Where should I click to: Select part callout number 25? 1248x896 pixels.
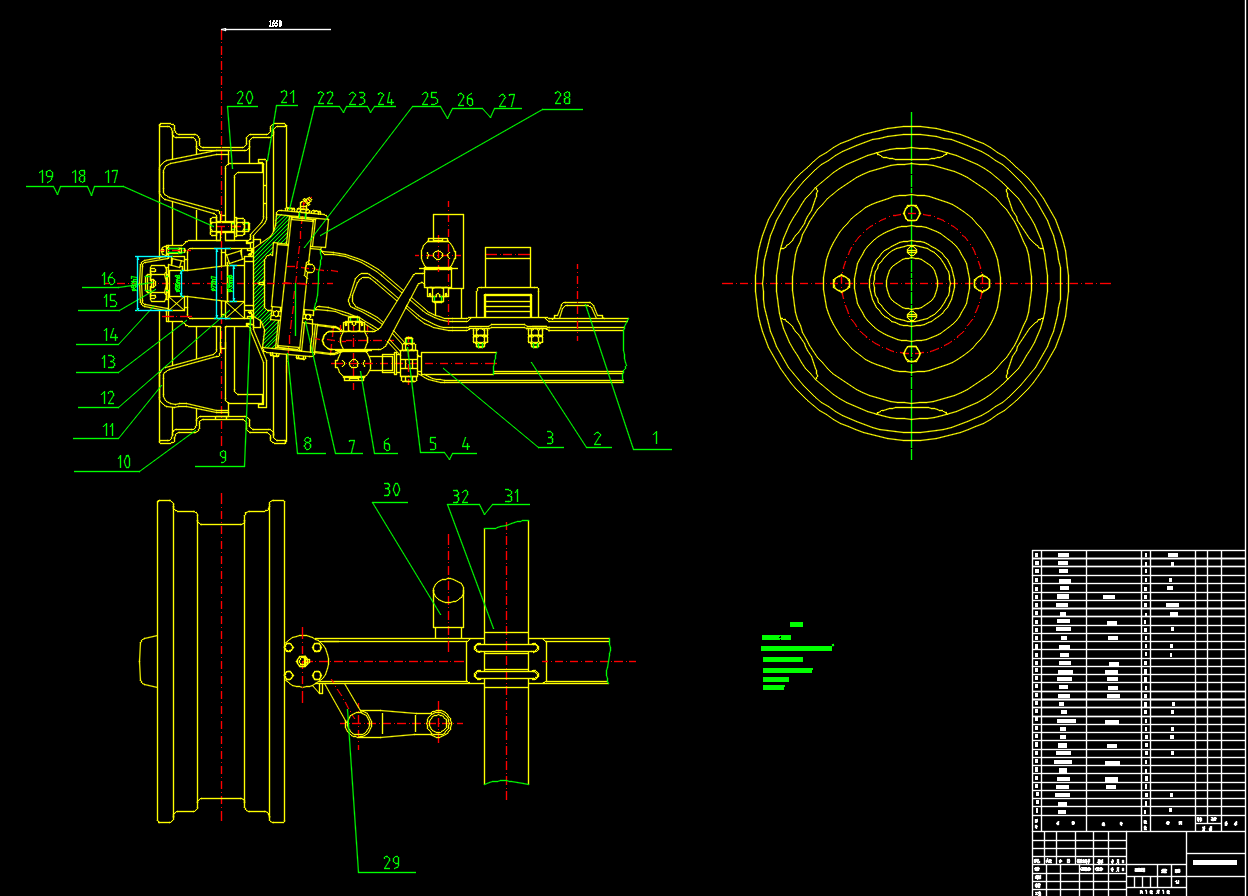430,99
